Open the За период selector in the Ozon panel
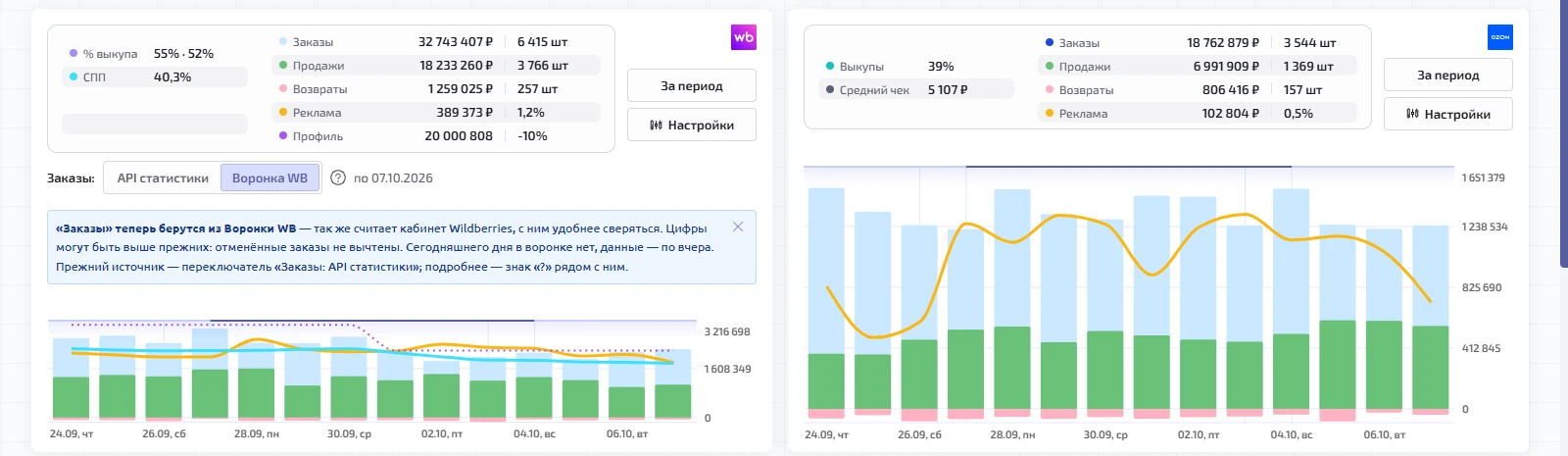Image resolution: width=1568 pixels, height=456 pixels. (1448, 75)
